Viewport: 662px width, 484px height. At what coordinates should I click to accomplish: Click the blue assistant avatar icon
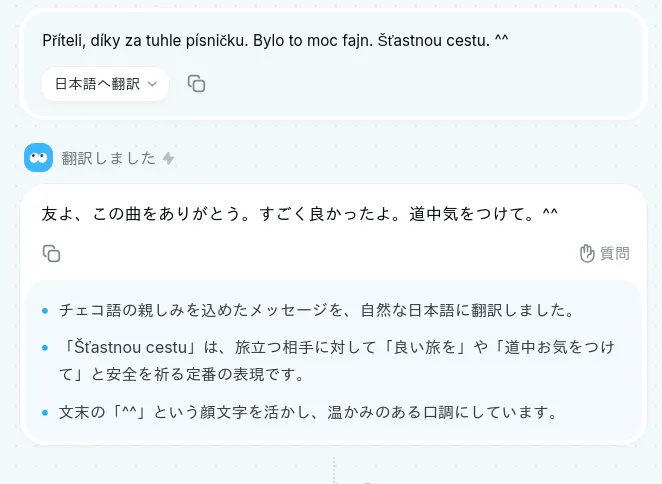(x=38, y=157)
